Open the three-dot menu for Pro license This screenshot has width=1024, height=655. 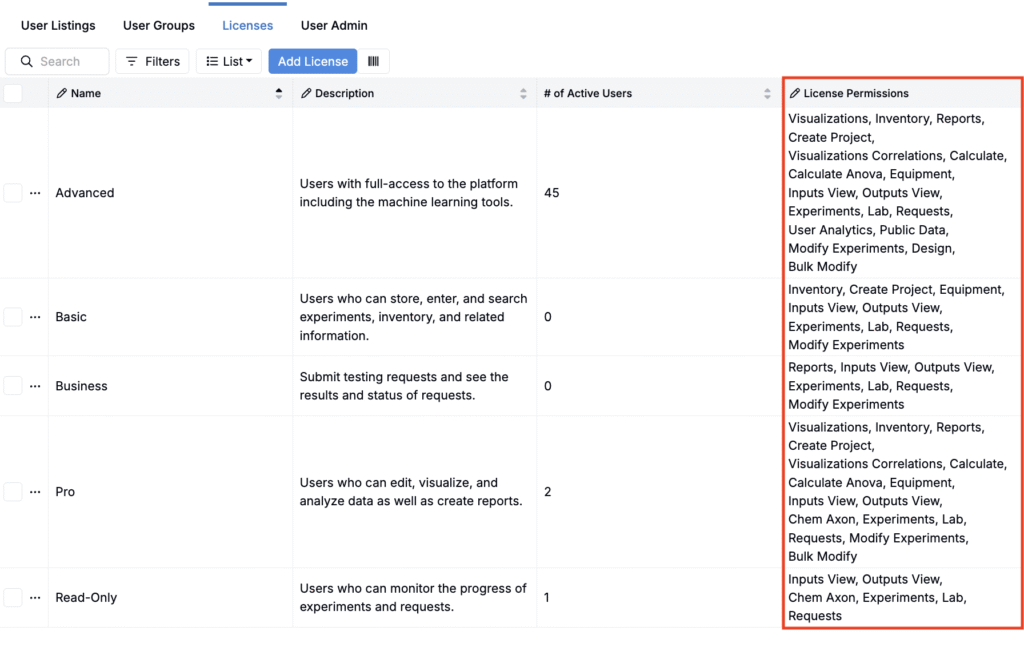pos(35,492)
